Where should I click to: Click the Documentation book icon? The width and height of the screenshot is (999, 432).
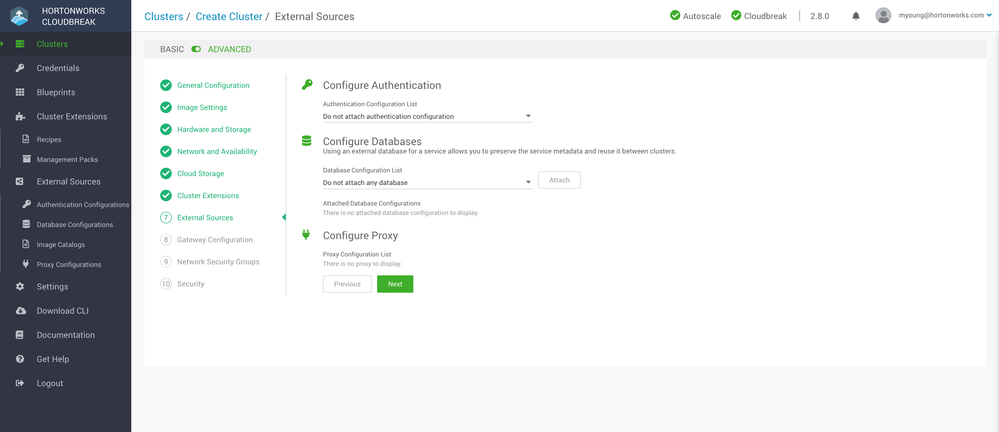coord(20,335)
